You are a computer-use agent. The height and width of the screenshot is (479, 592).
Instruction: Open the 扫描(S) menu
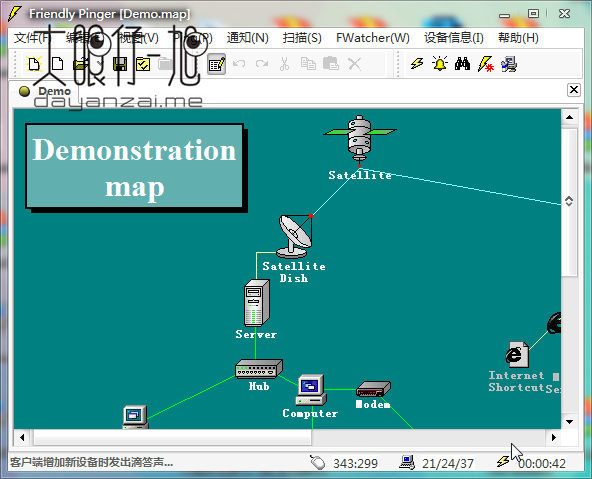(x=302, y=38)
